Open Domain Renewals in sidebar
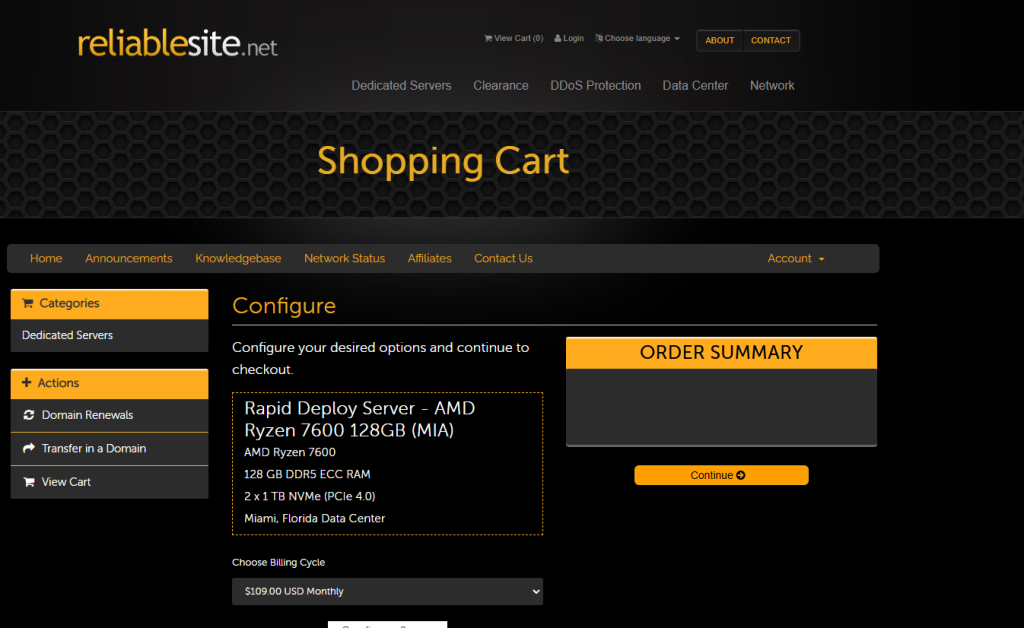Viewport: 1024px width, 628px height. (x=110, y=415)
